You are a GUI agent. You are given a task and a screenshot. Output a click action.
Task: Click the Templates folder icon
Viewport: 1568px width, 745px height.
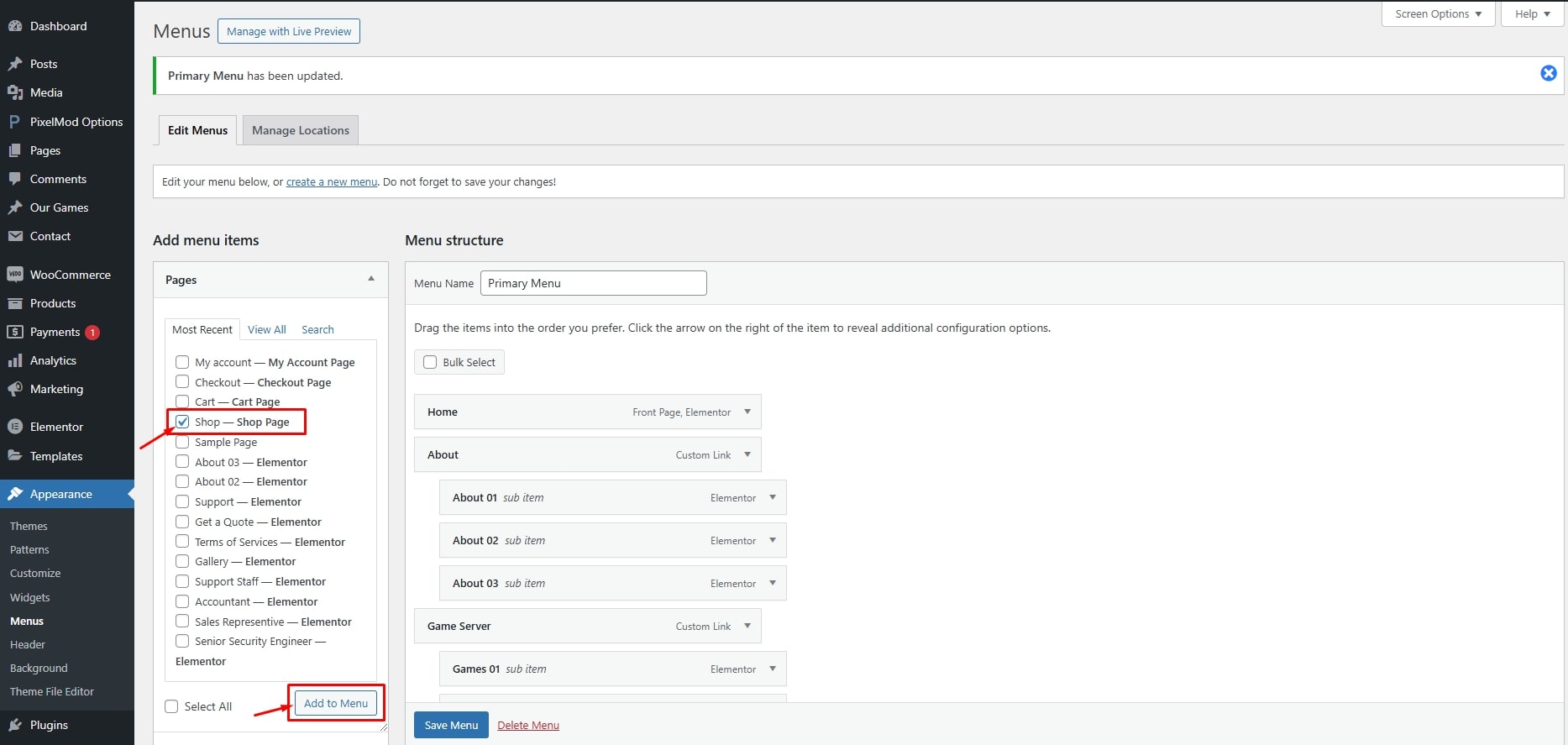(x=15, y=456)
